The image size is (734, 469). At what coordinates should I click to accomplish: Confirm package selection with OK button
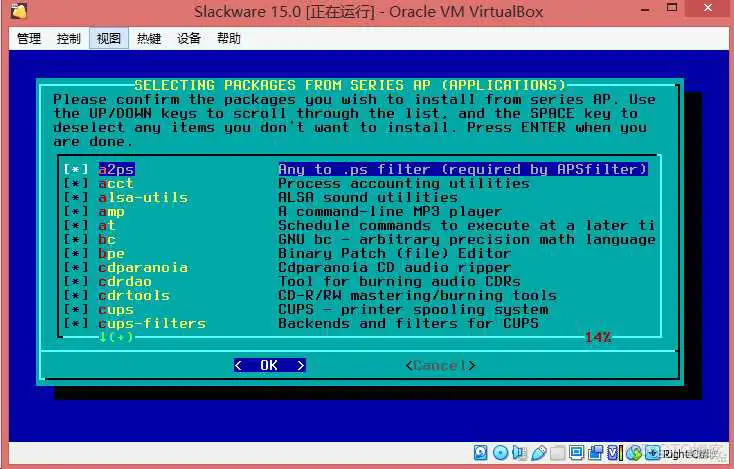269,365
